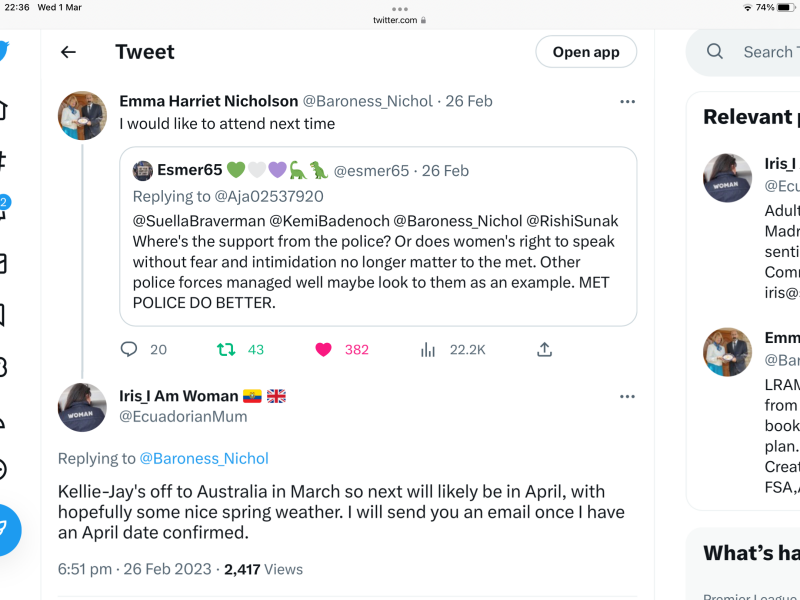Click the back arrow beside Tweet
The image size is (800, 600).
68,52
